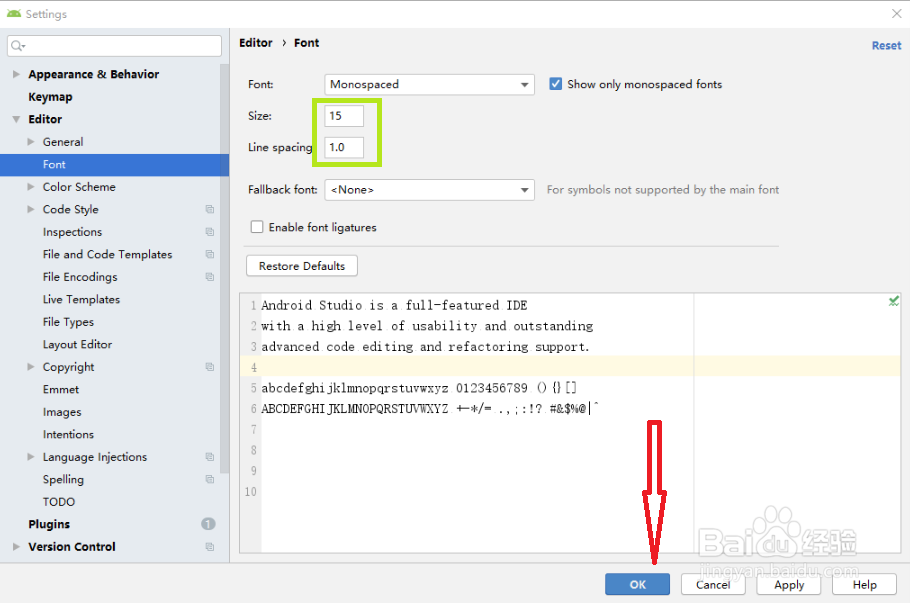
Task: Click the project-level icon beside Copyright
Action: pyautogui.click(x=210, y=367)
